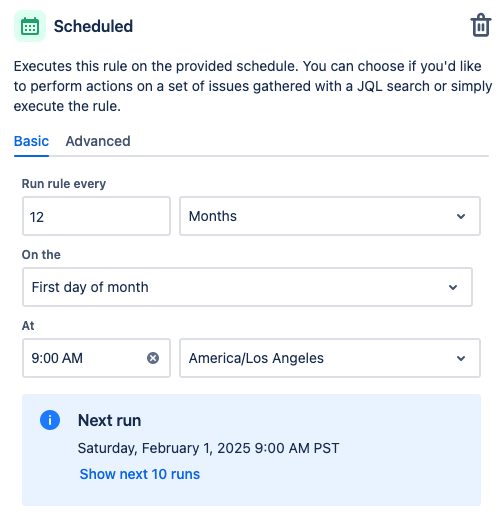Click the rule description paragraph text
The width and height of the screenshot is (500, 519).
tap(253, 86)
